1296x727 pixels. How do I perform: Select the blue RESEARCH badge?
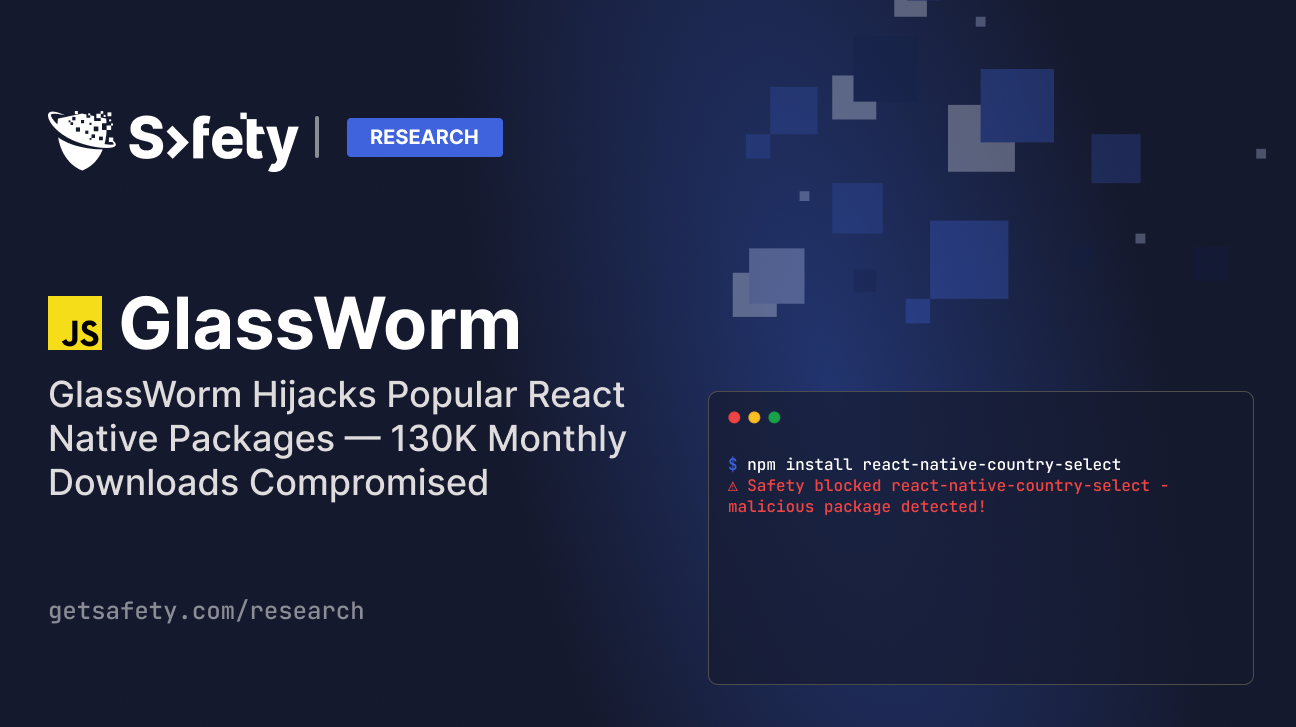pos(425,137)
